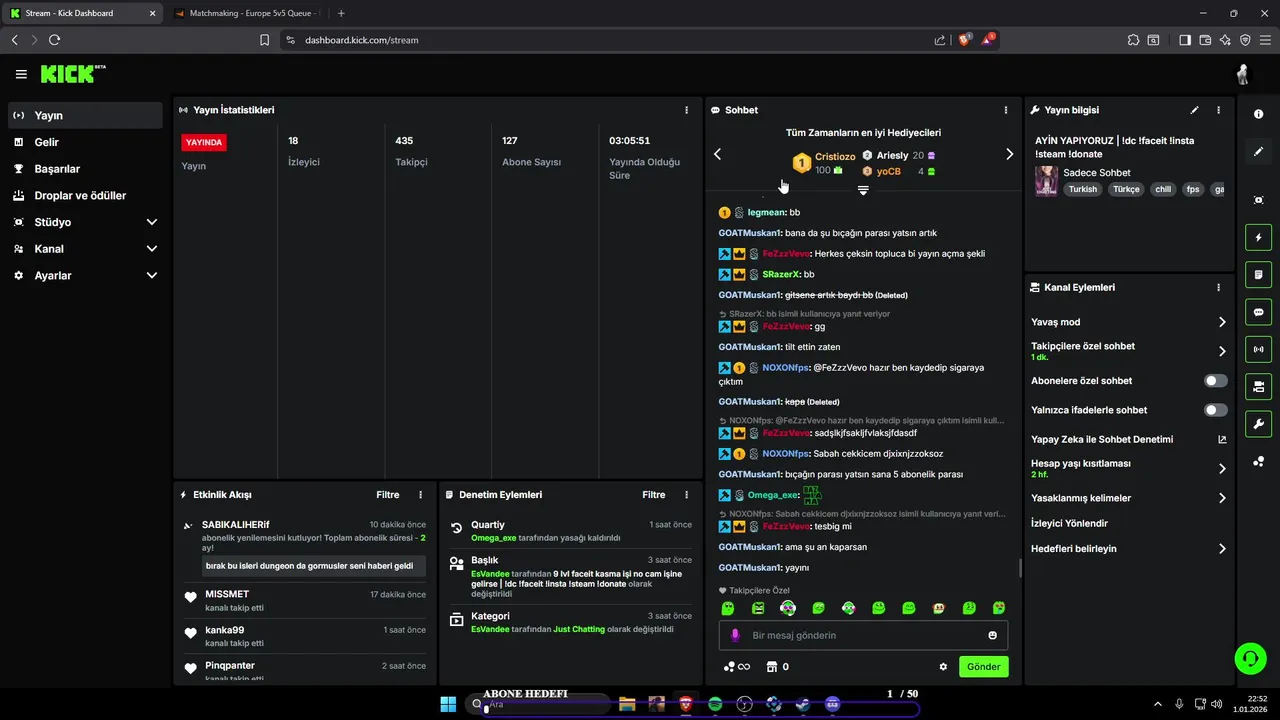Viewport: 1280px width, 720px height.
Task: Collapse the top gifters leaderboard arrow
Action: [x=863, y=190]
